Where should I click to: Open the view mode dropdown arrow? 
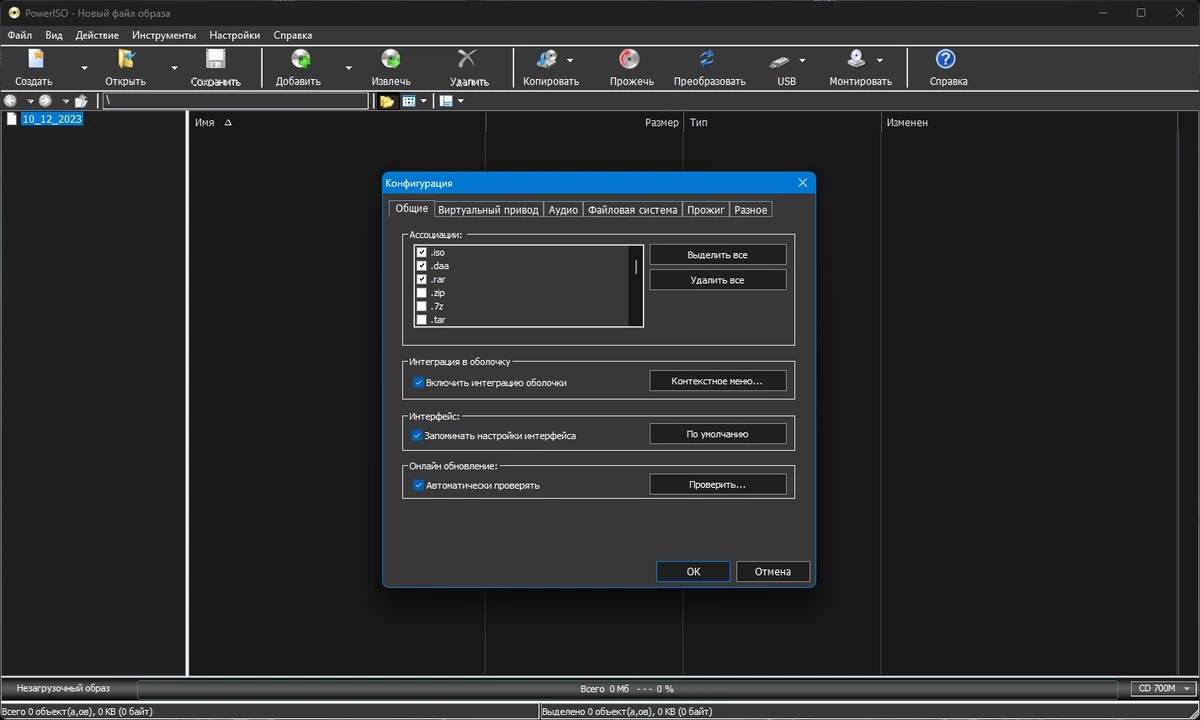(x=424, y=101)
